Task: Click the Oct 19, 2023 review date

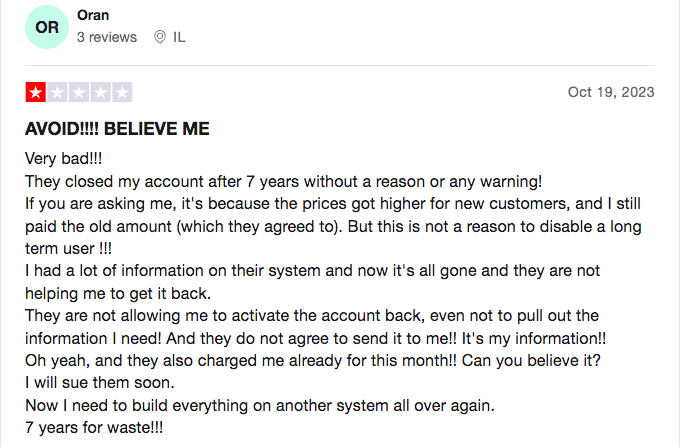Action: point(611,92)
